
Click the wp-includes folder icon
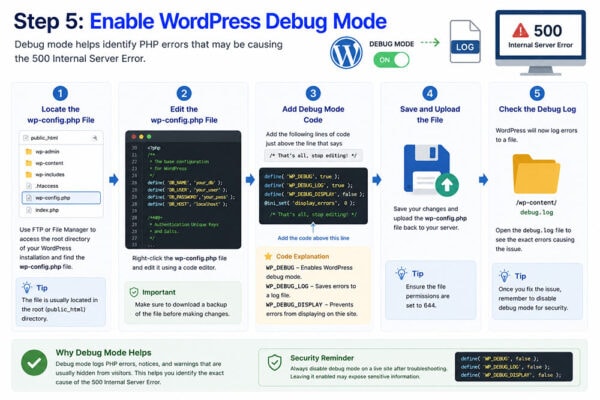click(28, 175)
